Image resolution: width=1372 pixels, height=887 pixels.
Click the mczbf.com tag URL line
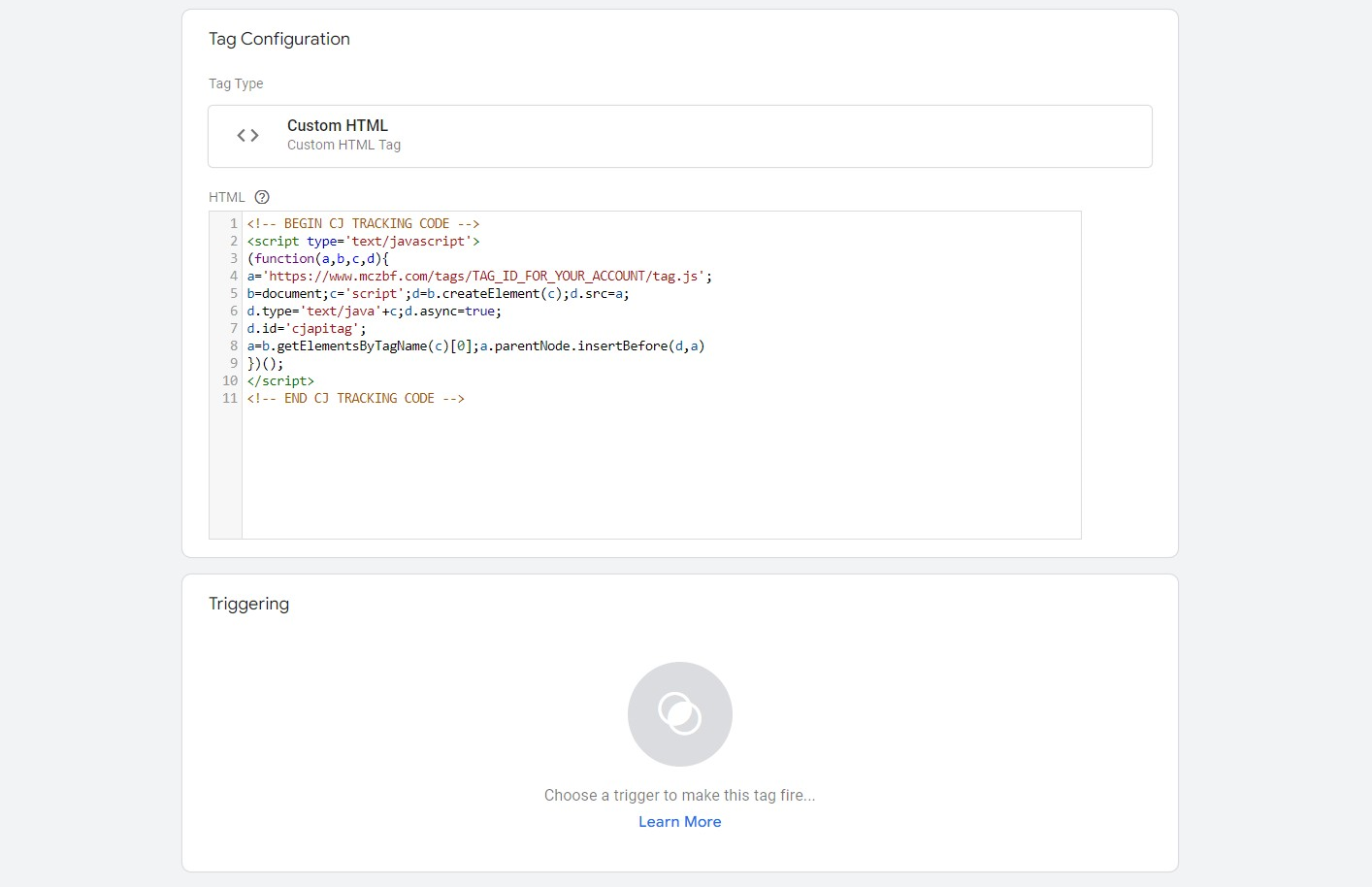[x=480, y=277]
